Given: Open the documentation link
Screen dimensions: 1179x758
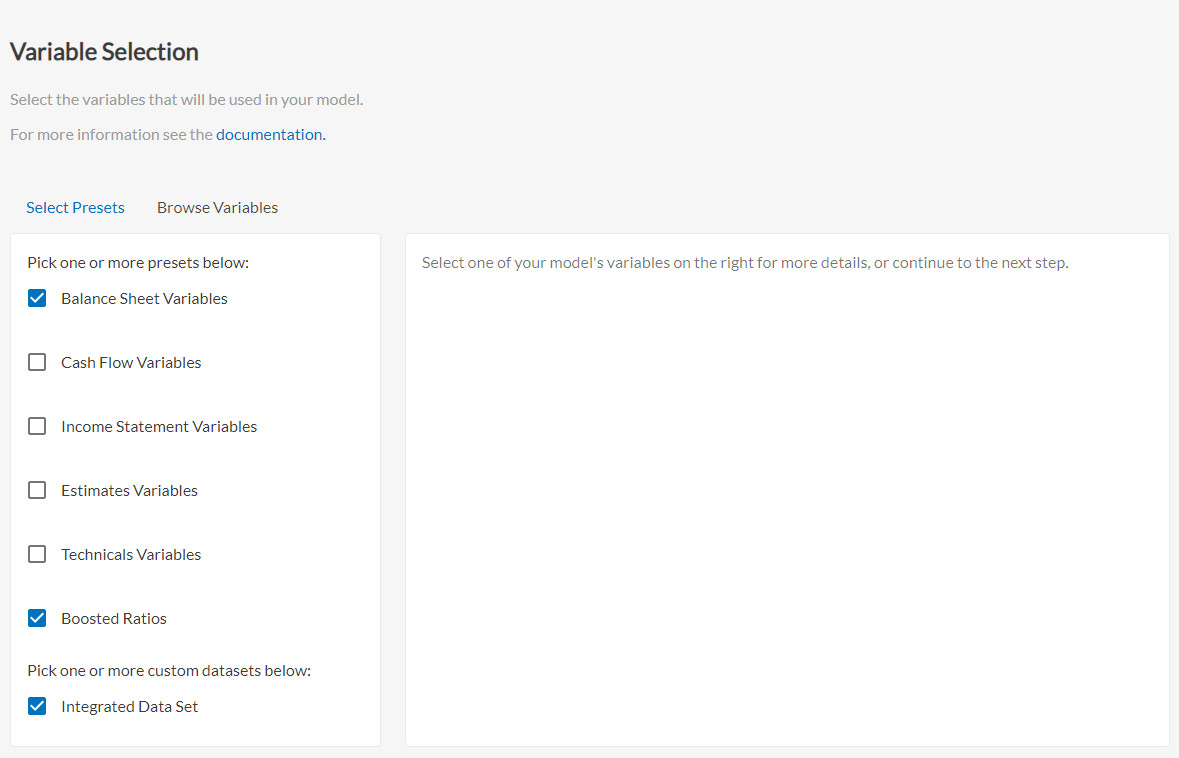Looking at the screenshot, I should pyautogui.click(x=269, y=135).
